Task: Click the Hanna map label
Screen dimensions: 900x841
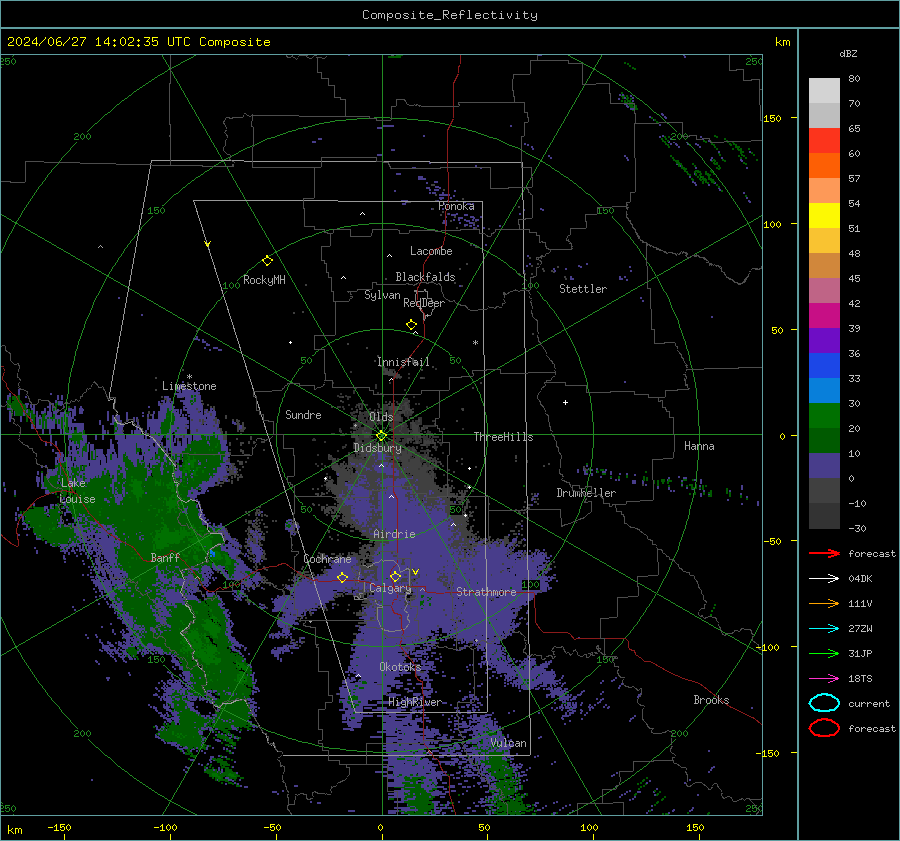Action: [699, 446]
